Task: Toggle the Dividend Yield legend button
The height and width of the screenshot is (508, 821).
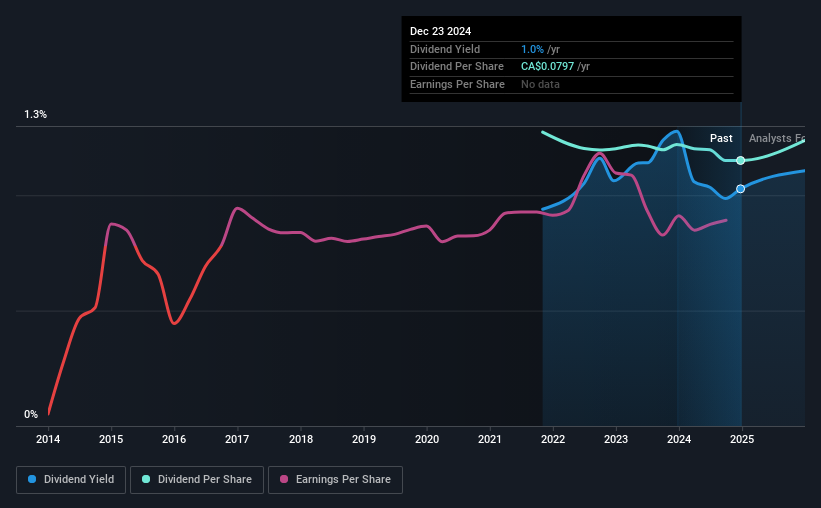Action: pyautogui.click(x=71, y=480)
